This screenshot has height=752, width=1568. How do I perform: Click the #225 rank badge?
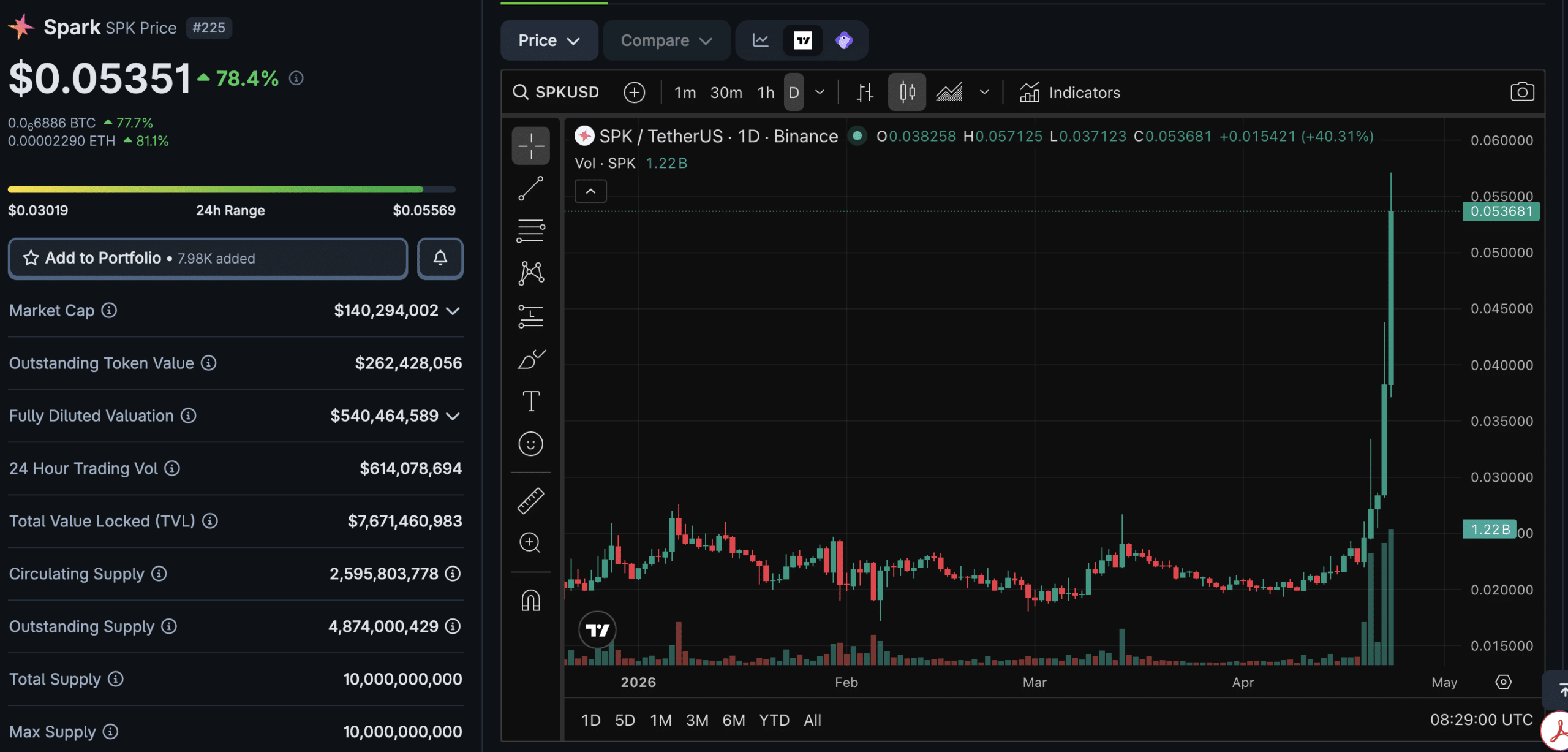[209, 28]
